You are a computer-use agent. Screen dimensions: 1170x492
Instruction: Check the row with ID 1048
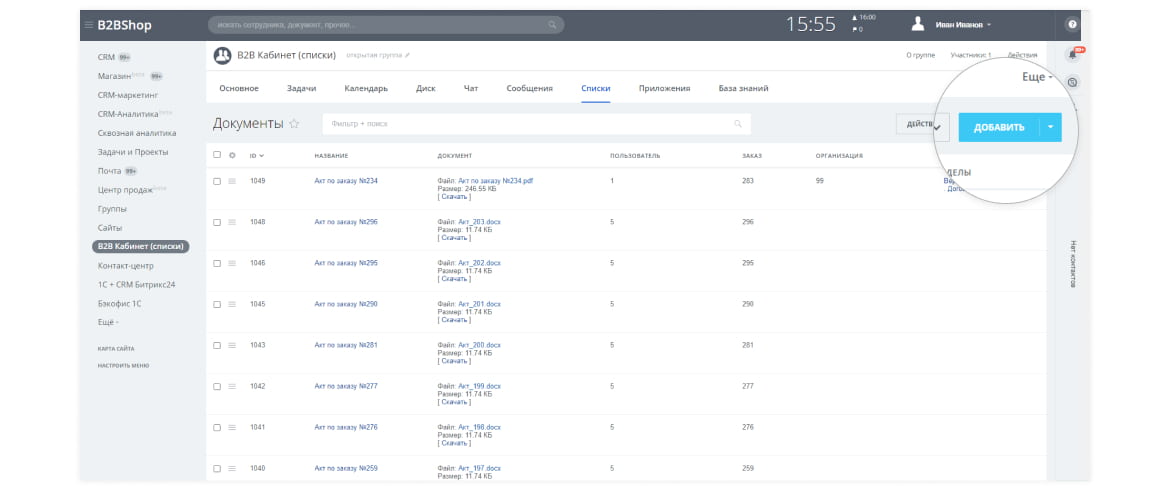217,222
